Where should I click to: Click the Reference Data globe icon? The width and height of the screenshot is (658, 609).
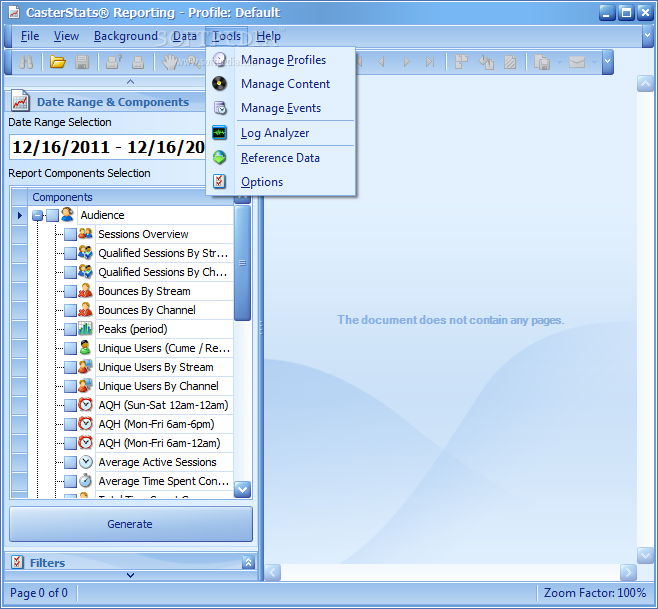(219, 157)
